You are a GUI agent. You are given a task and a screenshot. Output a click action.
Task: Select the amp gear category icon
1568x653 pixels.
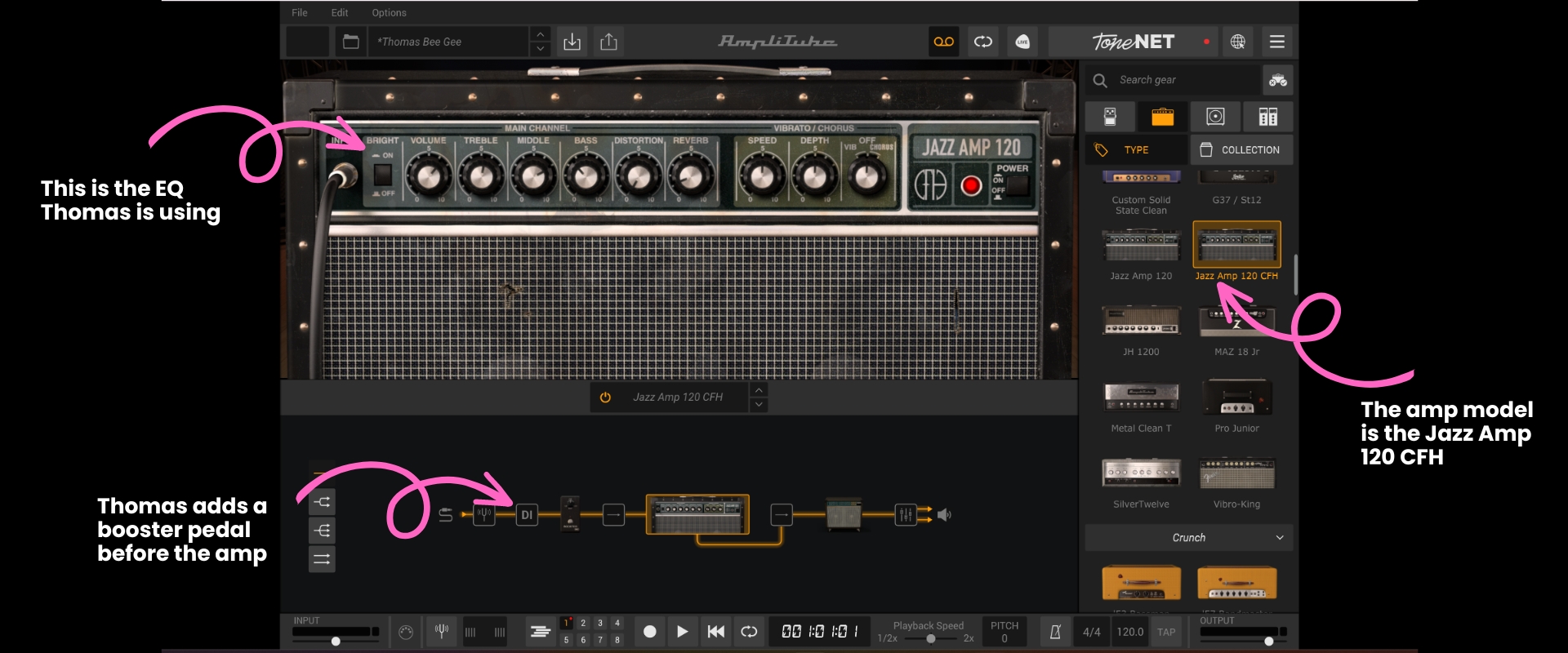point(1163,117)
